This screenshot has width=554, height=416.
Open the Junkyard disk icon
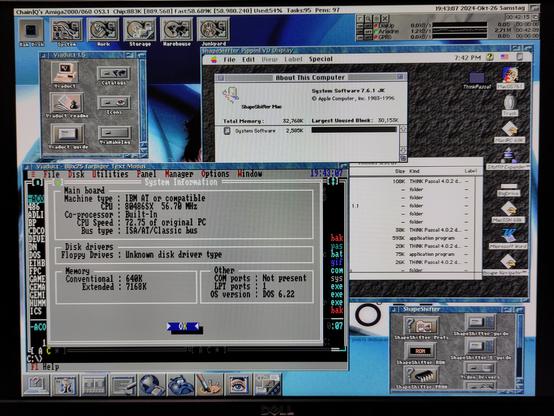pos(213,33)
